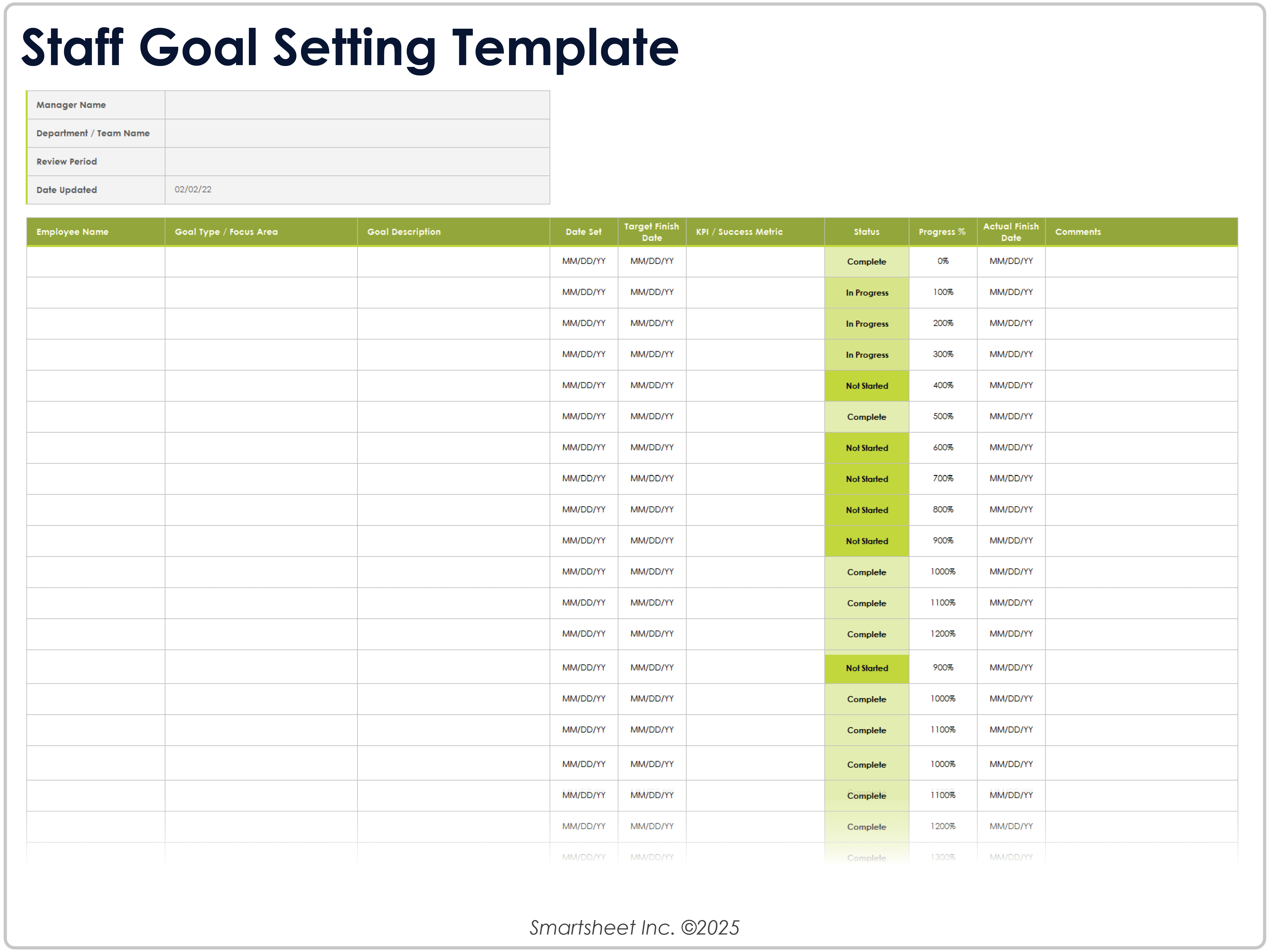Open the In Progress status beside 100%
1270x952 pixels.
click(866, 293)
